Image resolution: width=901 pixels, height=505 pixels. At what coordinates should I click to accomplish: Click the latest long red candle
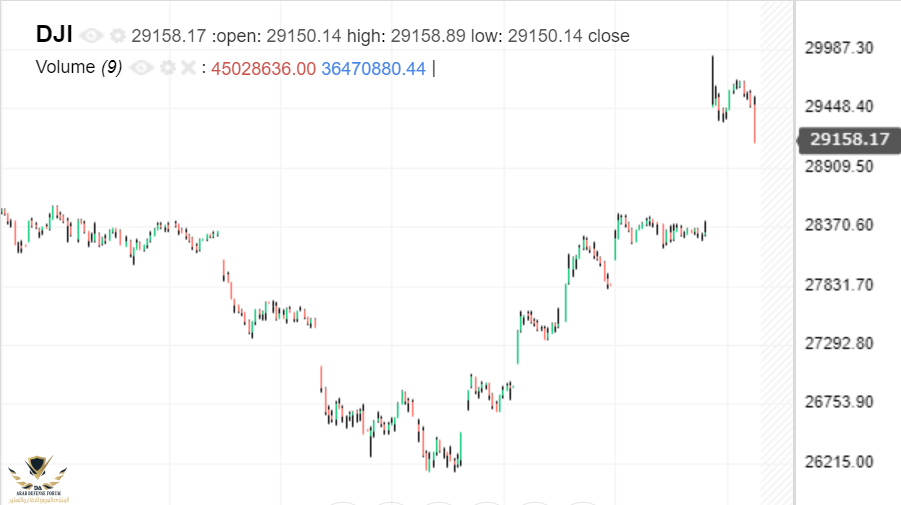(754, 122)
